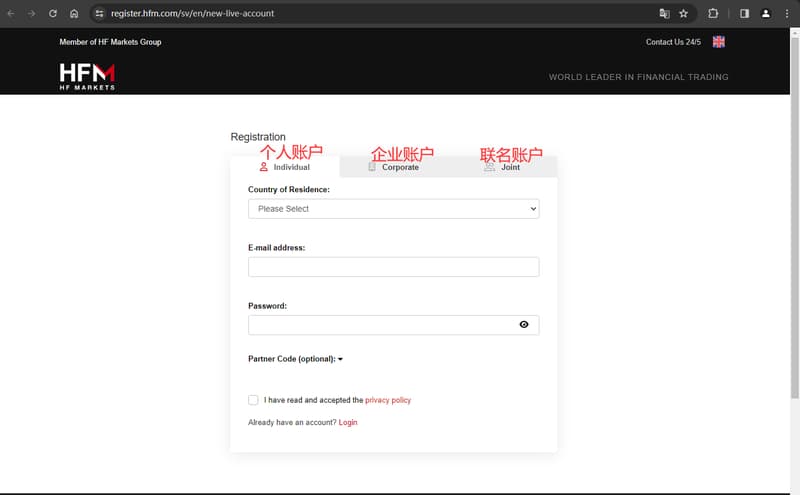Accept the privacy policy checkbox
The image size is (800, 495).
(253, 400)
